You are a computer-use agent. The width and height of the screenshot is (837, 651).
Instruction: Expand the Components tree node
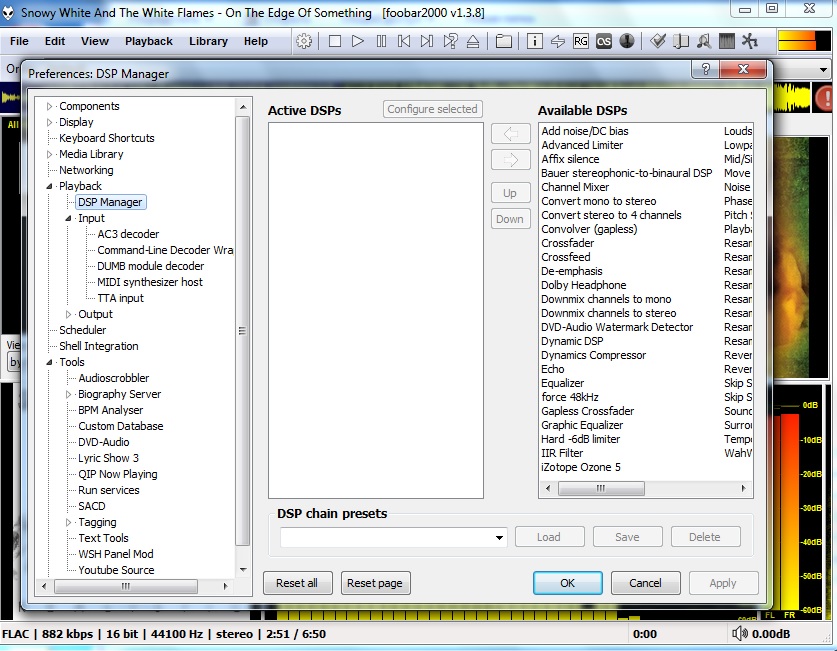(x=50, y=107)
